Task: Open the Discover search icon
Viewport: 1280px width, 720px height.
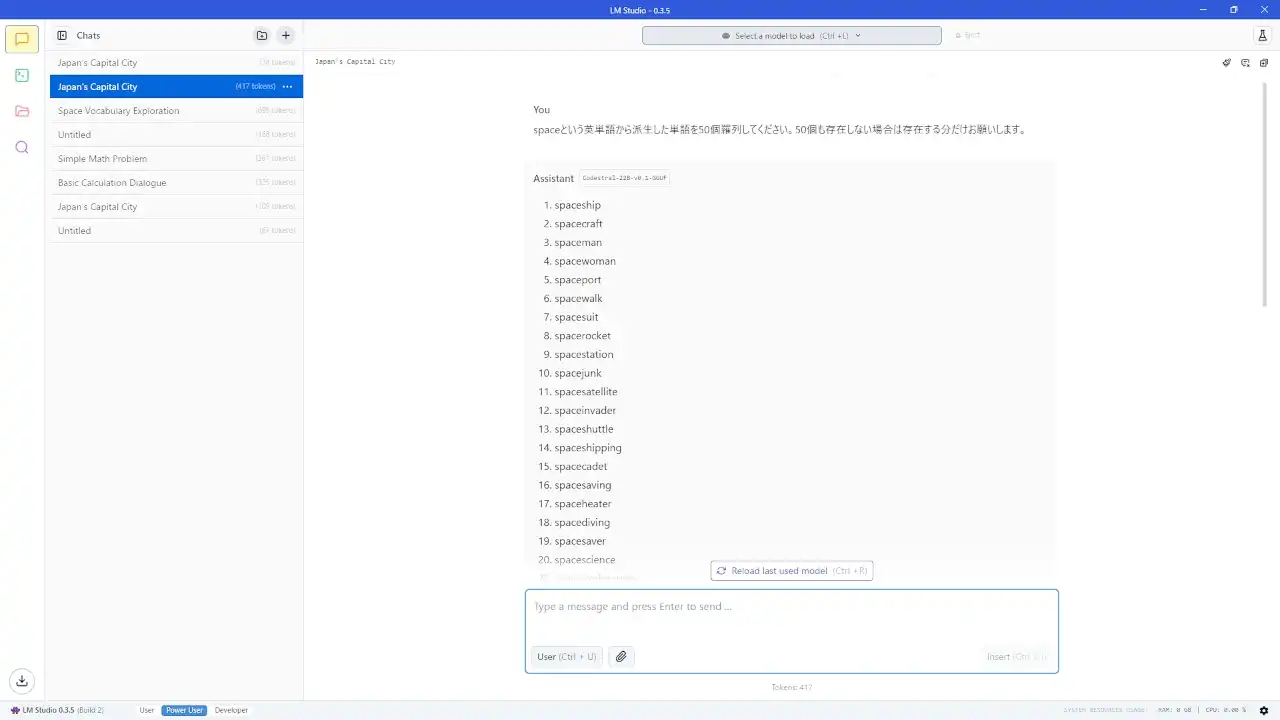Action: 21,147
